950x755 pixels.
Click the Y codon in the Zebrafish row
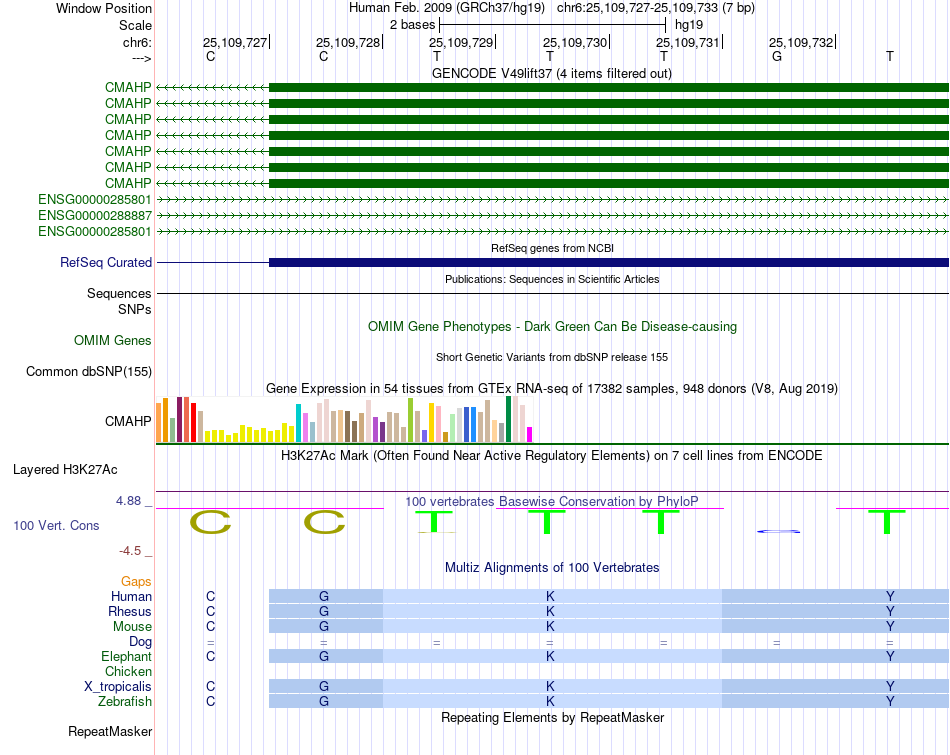coord(890,701)
